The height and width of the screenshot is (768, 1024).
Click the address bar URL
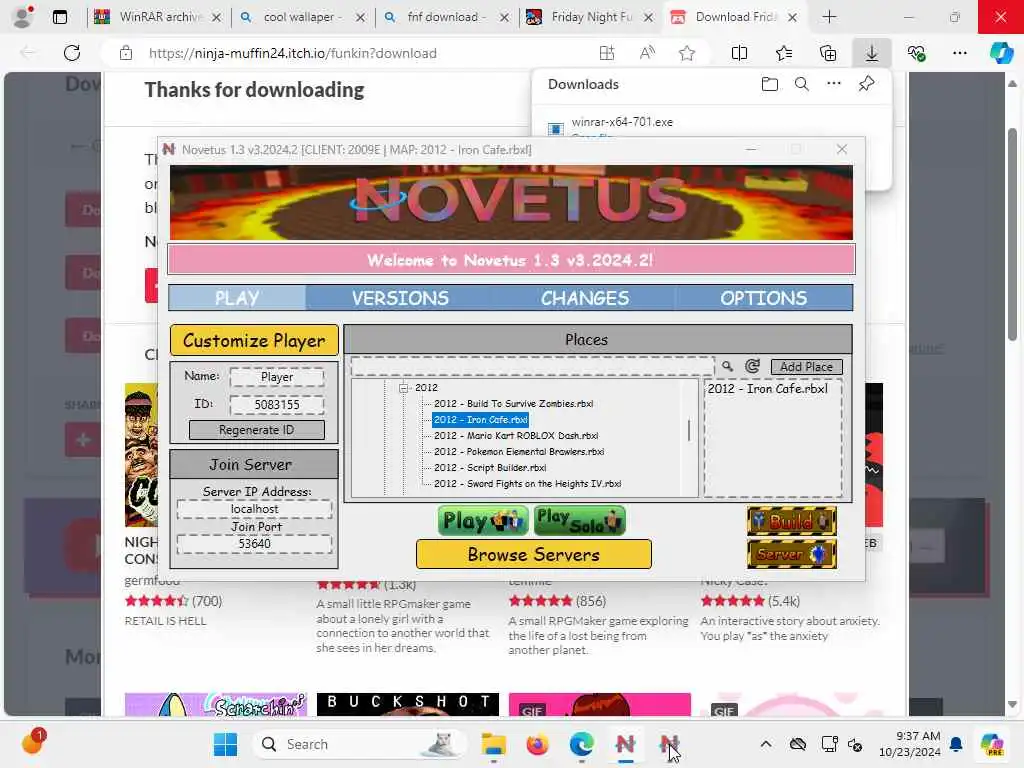(293, 53)
